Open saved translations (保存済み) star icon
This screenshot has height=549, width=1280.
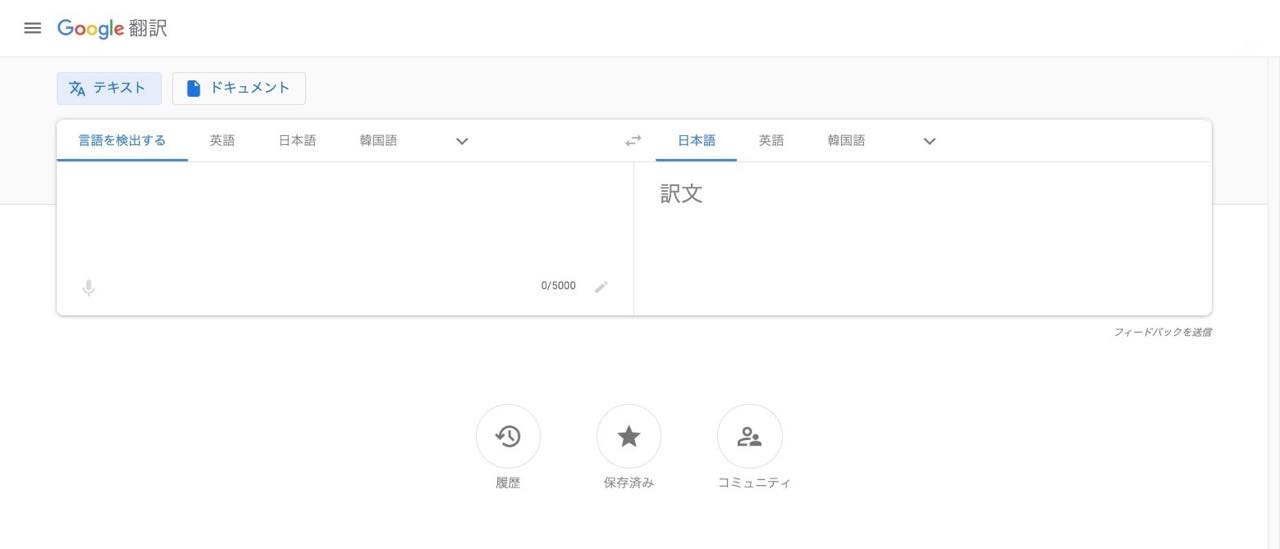(x=629, y=436)
